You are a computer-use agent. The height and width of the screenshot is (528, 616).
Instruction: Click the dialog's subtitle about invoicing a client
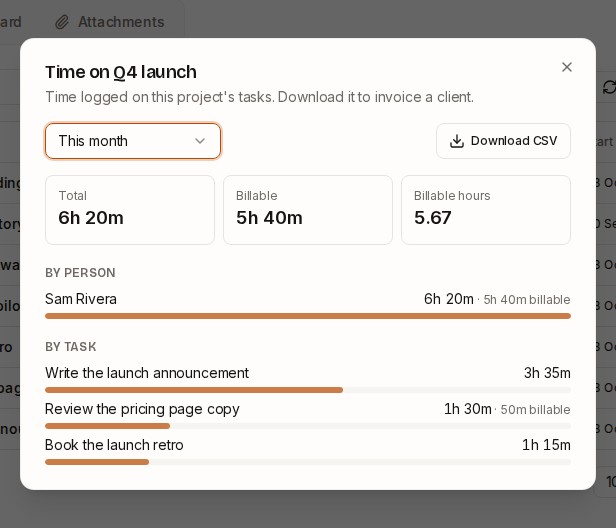[259, 97]
